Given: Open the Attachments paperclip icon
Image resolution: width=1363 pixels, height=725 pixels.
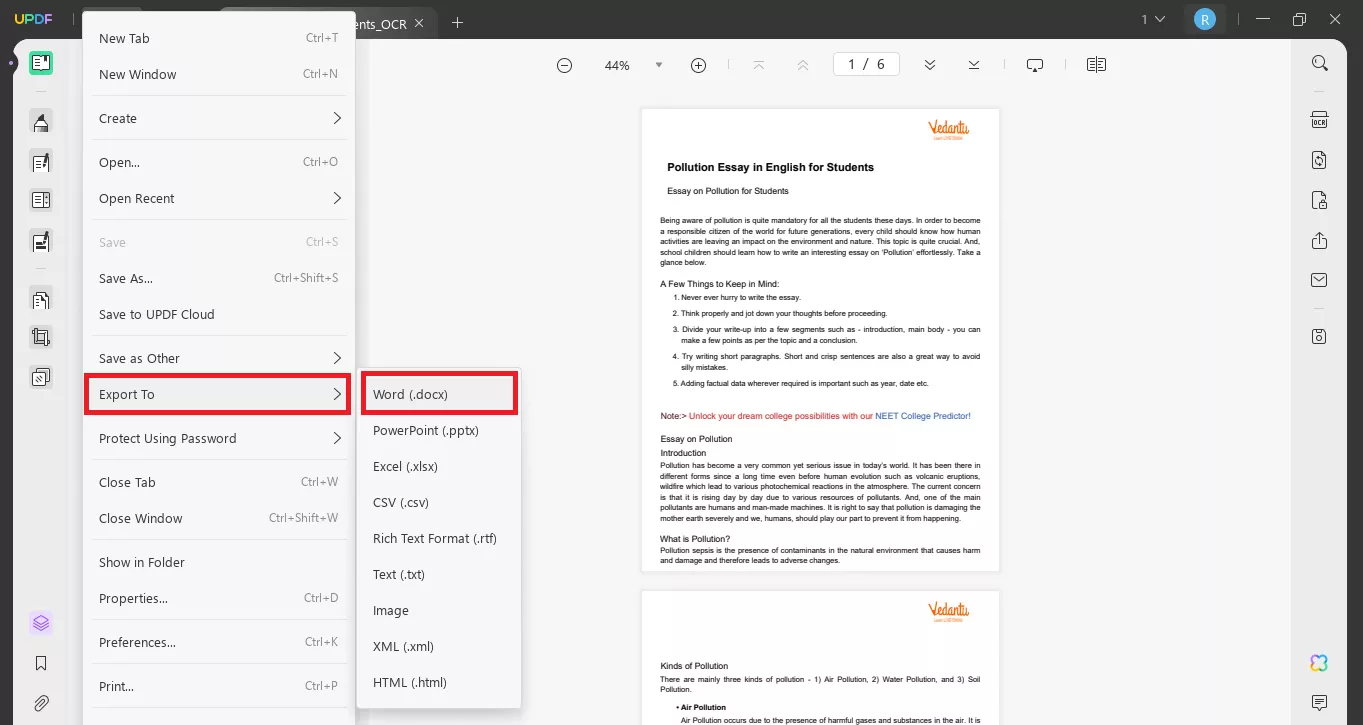Looking at the screenshot, I should [41, 703].
